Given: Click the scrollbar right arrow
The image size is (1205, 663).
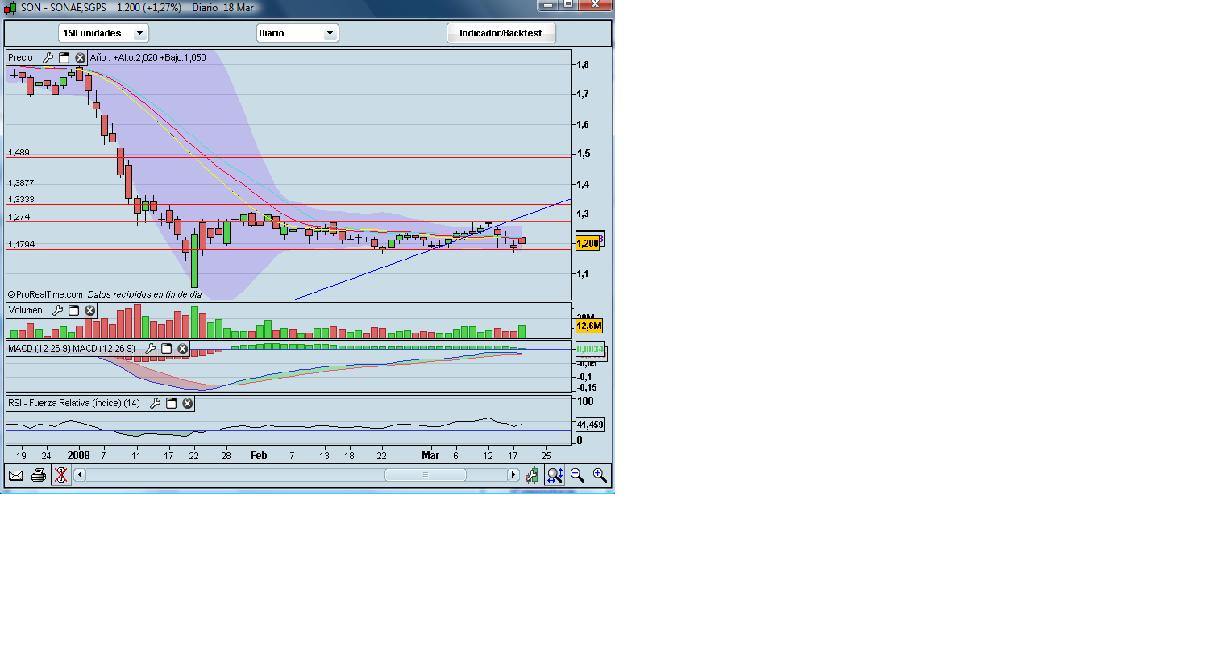Looking at the screenshot, I should [x=513, y=476].
